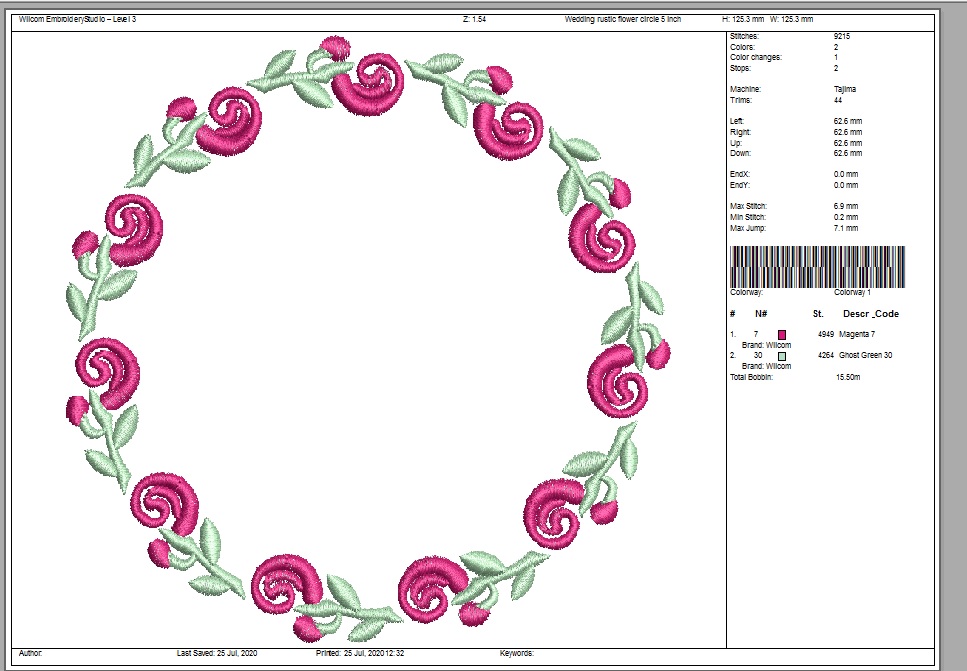The width and height of the screenshot is (967, 671).
Task: Click the Trims value 44
Action: (x=838, y=100)
